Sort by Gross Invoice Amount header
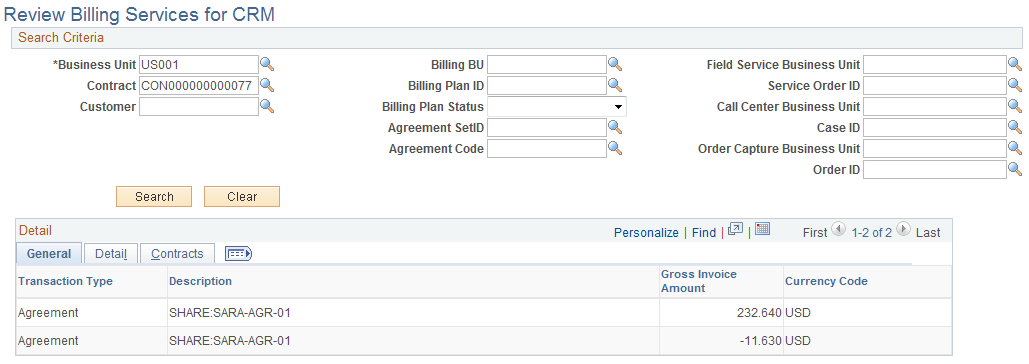1029x364 pixels. click(699, 281)
